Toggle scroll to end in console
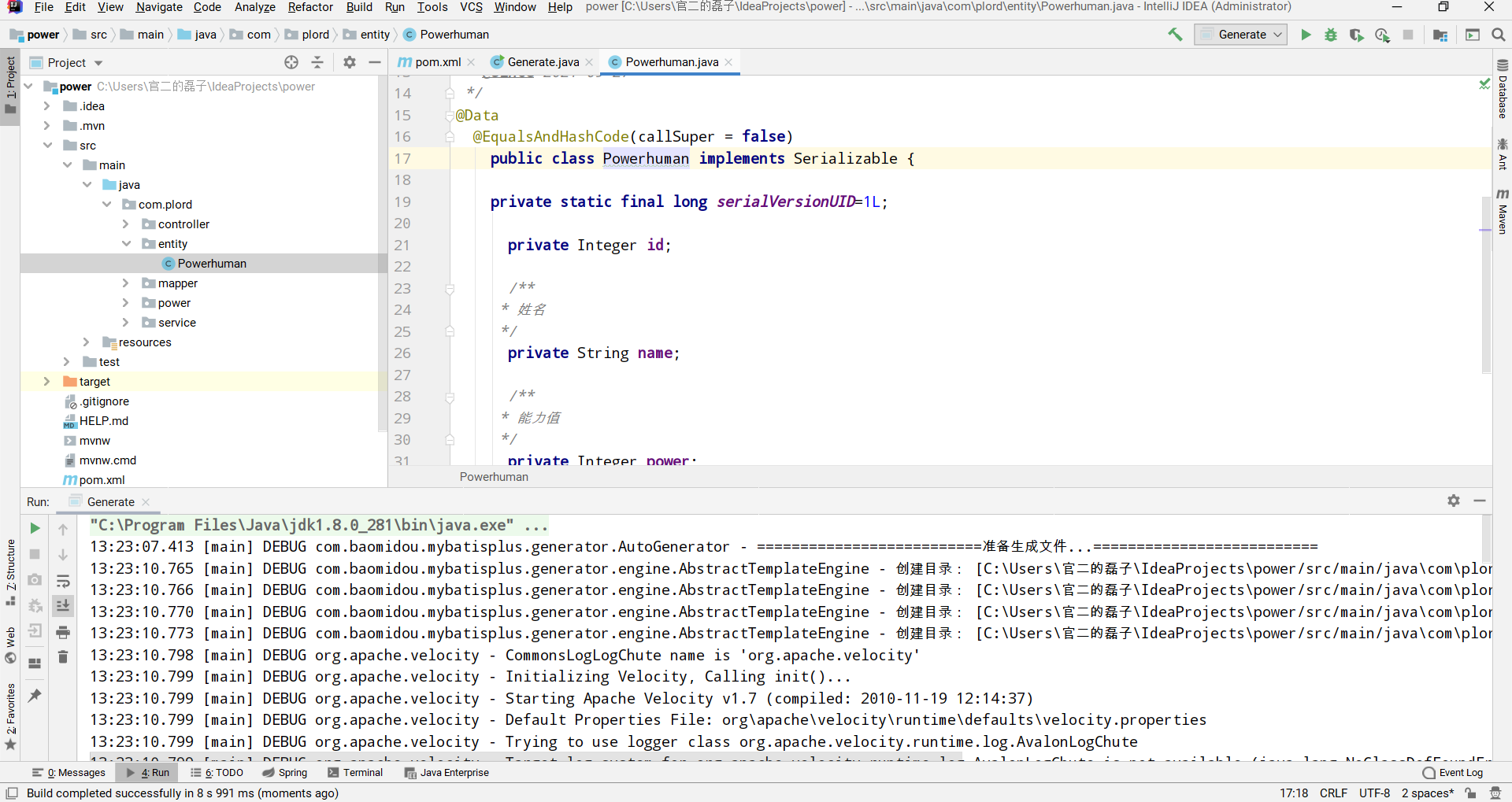1512x802 pixels. (x=63, y=605)
